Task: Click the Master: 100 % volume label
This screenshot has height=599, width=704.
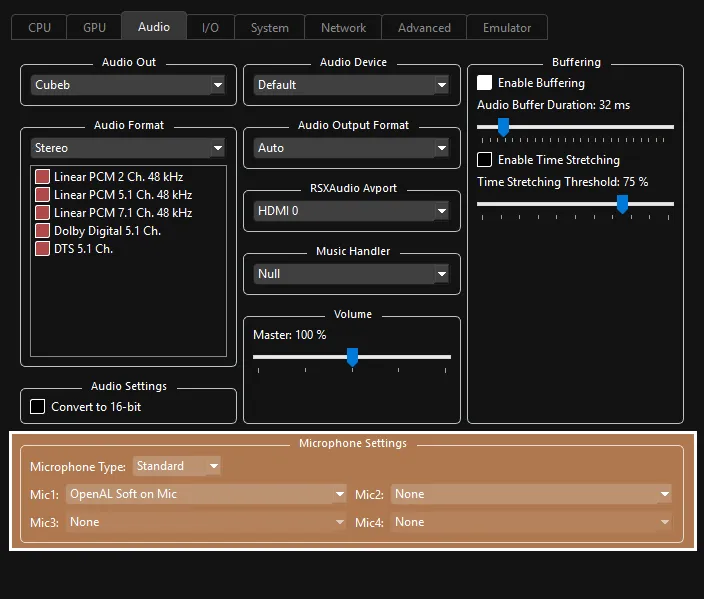Action: pos(290,335)
